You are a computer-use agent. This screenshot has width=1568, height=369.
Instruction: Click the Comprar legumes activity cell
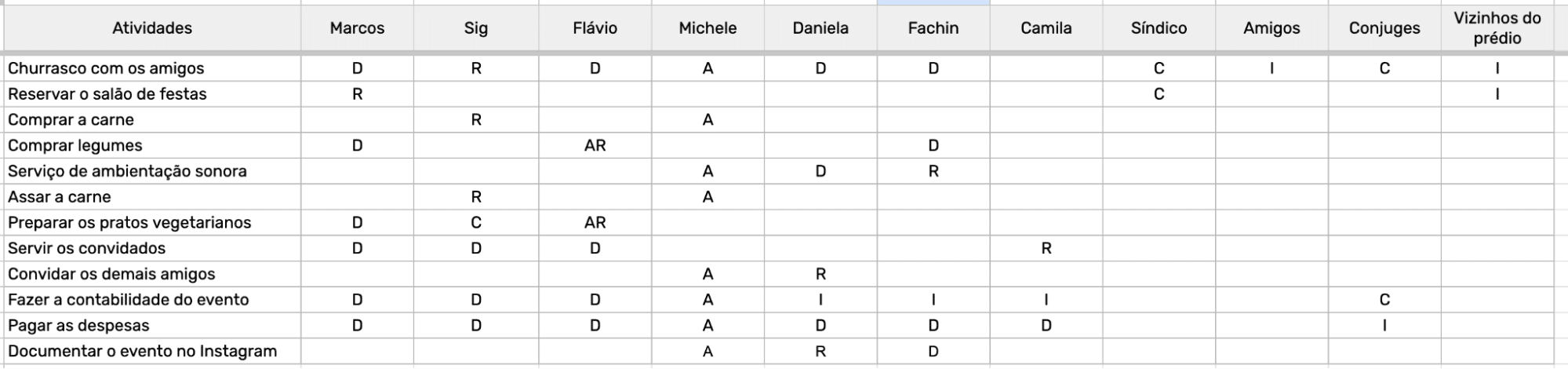click(75, 145)
